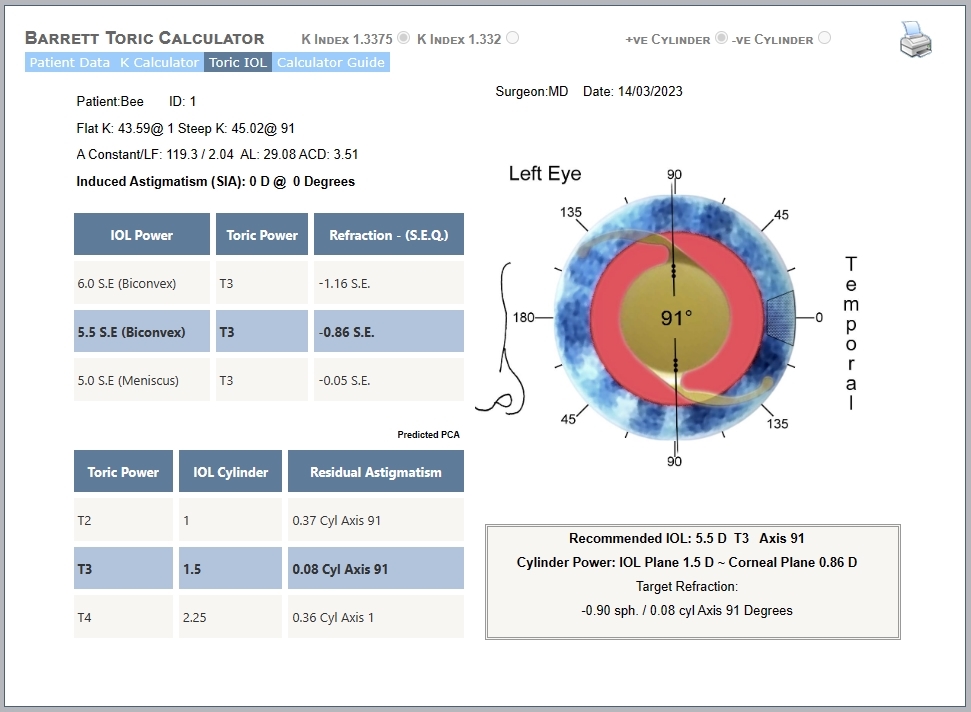Switch to K Calculator tab

click(159, 63)
